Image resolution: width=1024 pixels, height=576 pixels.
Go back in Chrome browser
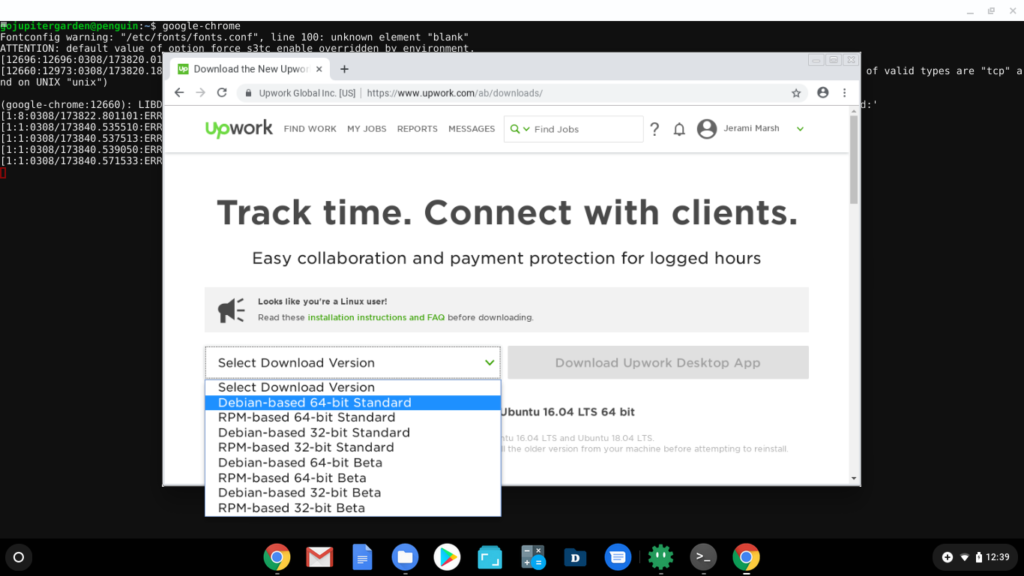[179, 93]
